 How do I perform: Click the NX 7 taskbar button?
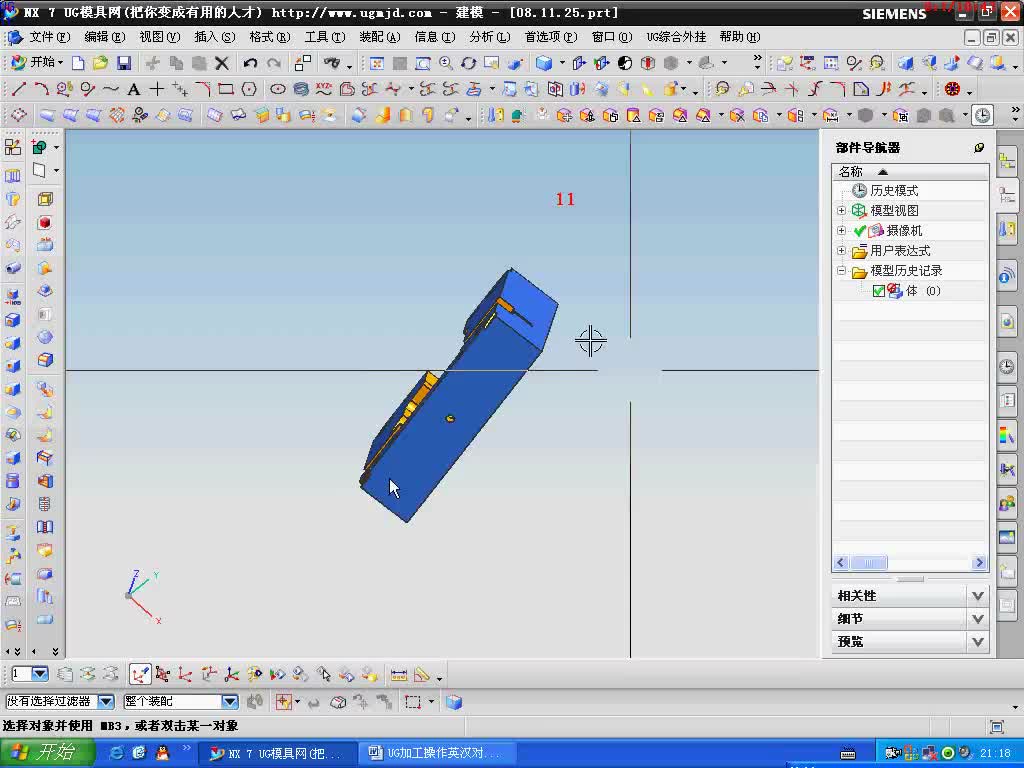[x=278, y=753]
